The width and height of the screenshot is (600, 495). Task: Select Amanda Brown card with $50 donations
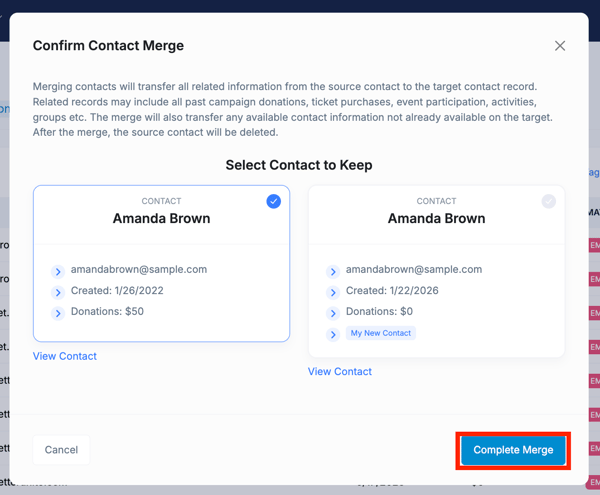[161, 219]
